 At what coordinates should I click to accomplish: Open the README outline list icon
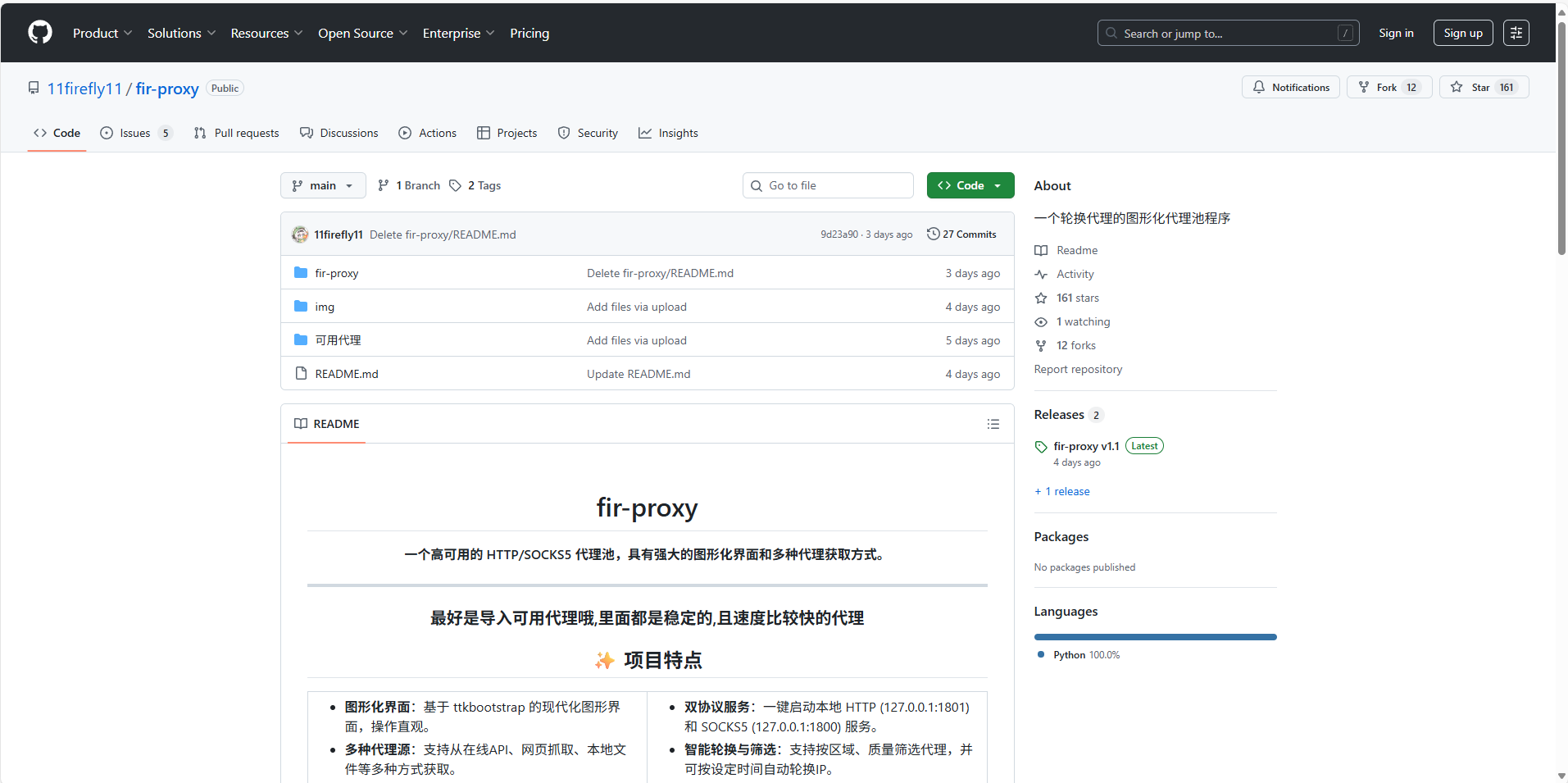993,424
